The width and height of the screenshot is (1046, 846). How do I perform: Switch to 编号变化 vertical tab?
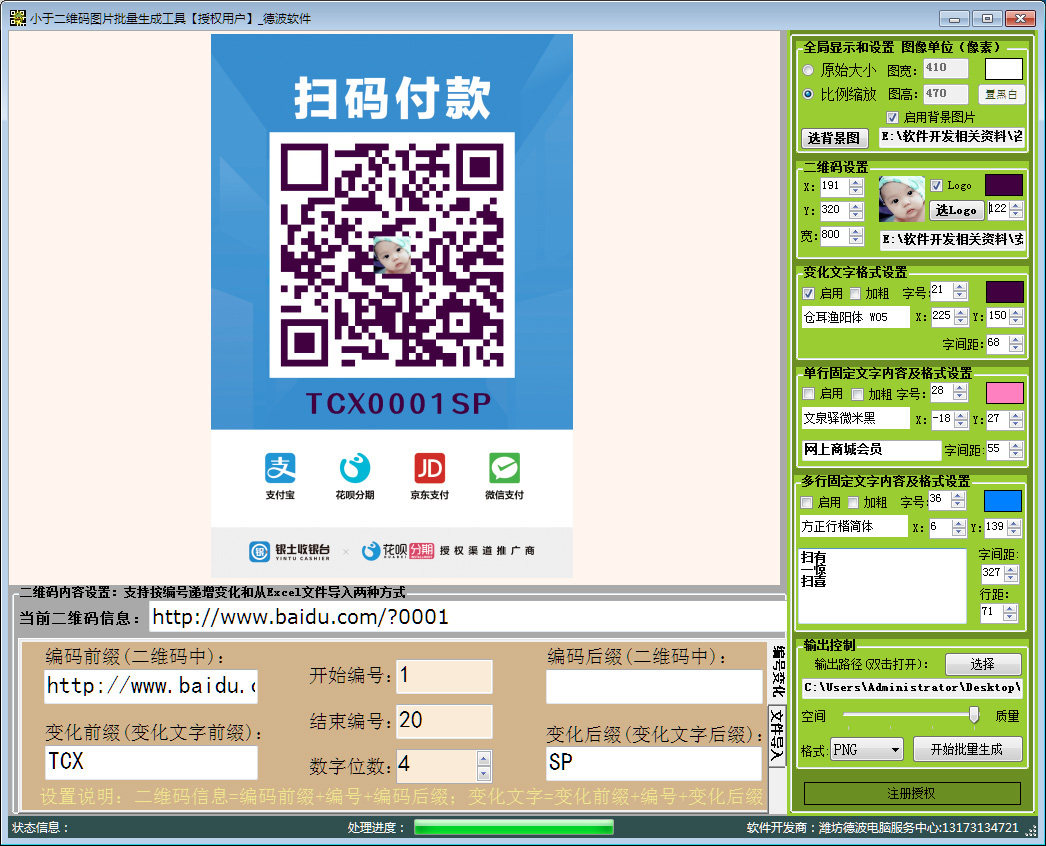777,671
